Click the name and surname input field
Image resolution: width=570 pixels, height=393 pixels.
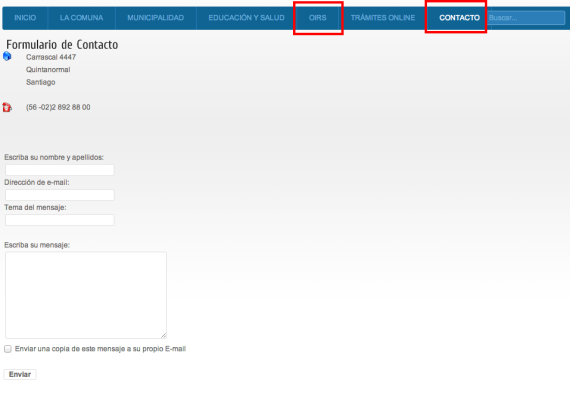(60, 170)
